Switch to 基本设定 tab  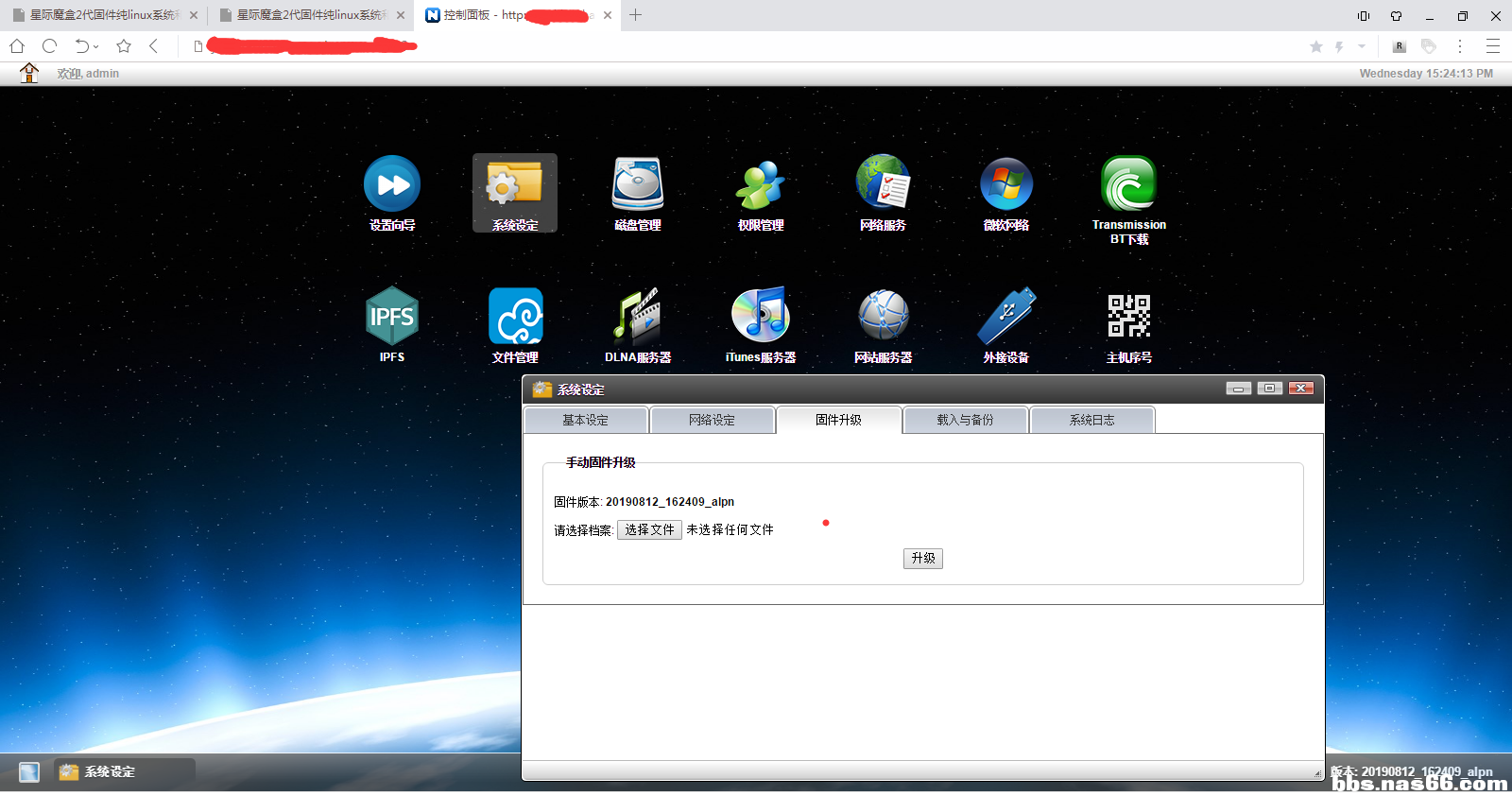point(585,420)
